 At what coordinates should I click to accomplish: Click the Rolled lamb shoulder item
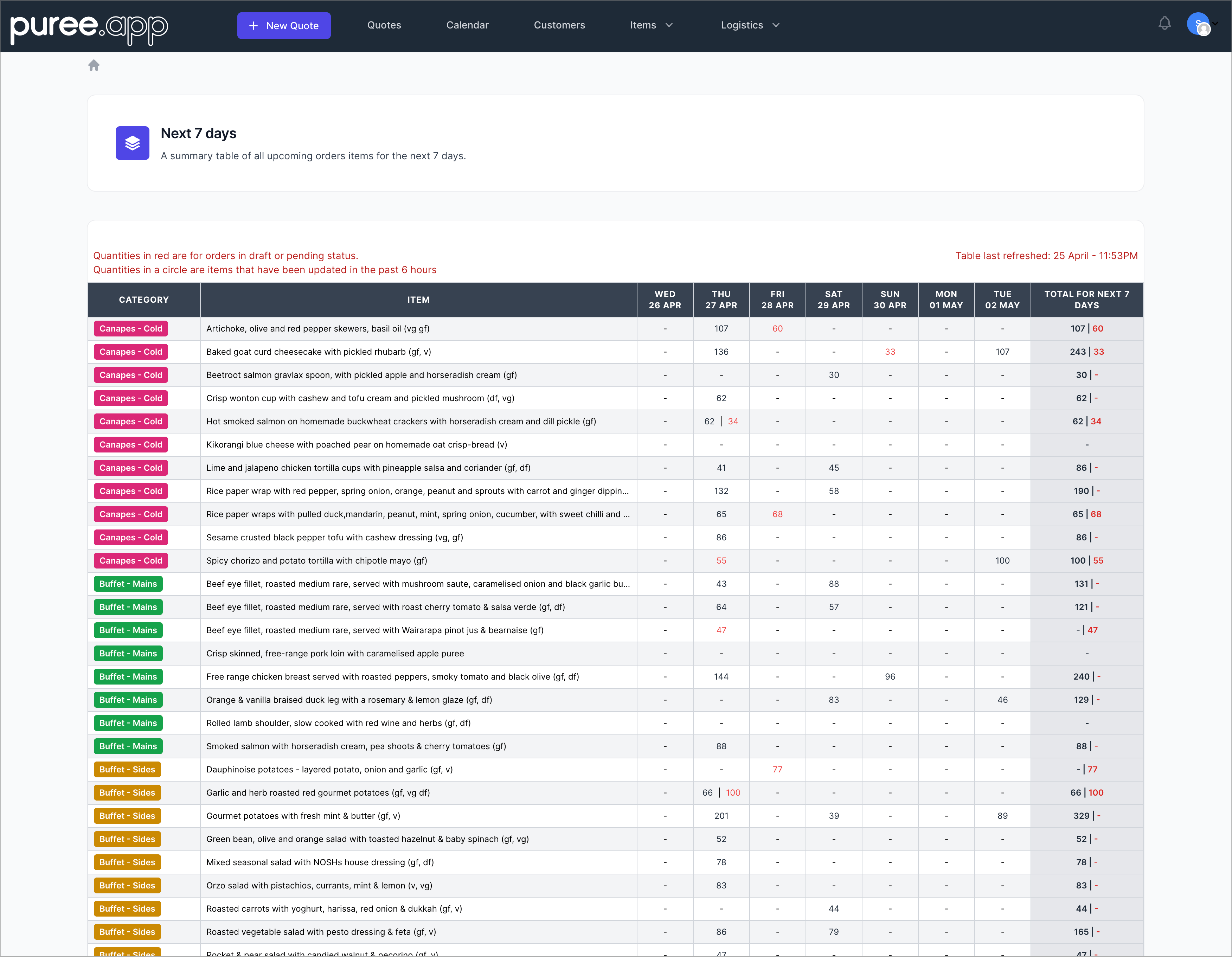pyautogui.click(x=339, y=723)
